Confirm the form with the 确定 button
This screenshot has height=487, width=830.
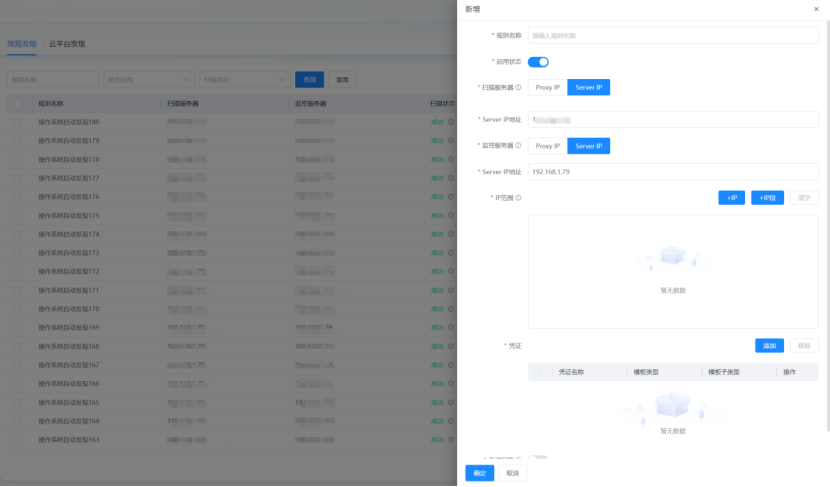(479, 473)
